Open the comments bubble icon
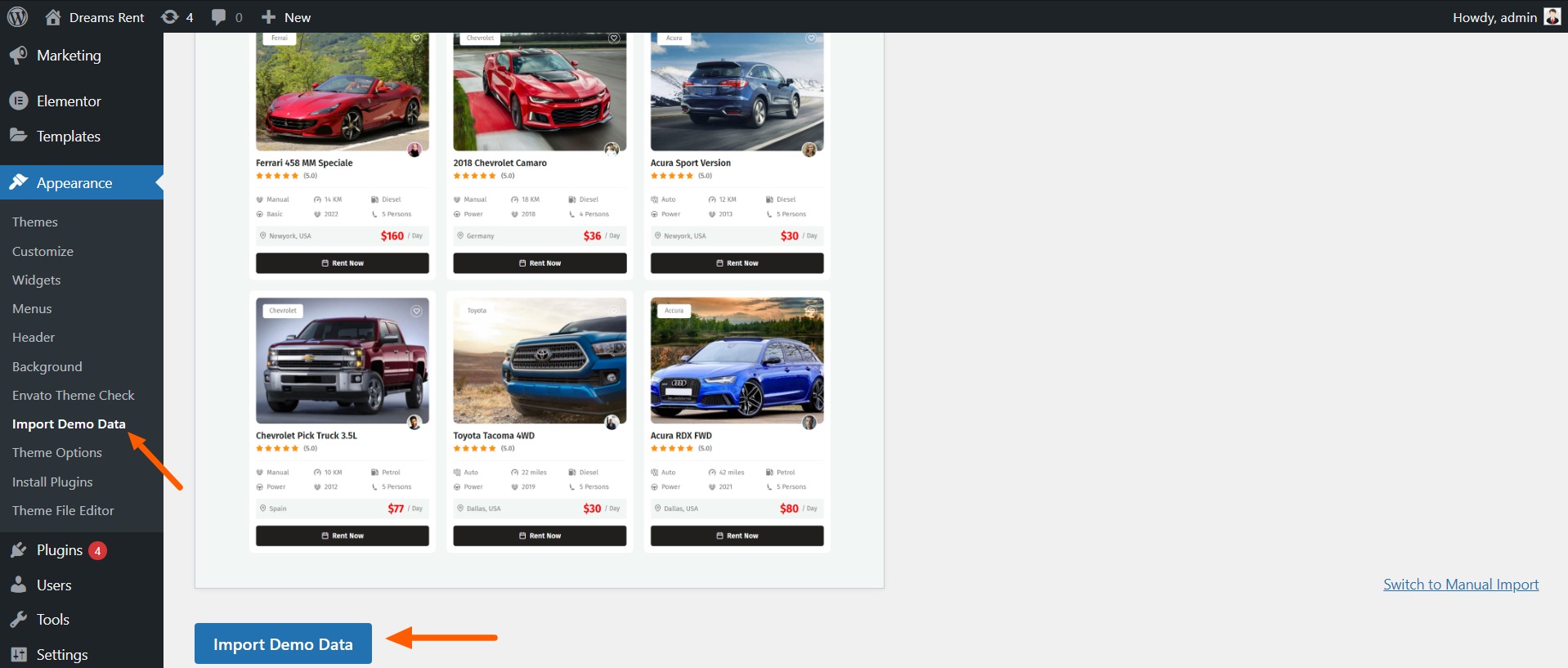 [218, 17]
